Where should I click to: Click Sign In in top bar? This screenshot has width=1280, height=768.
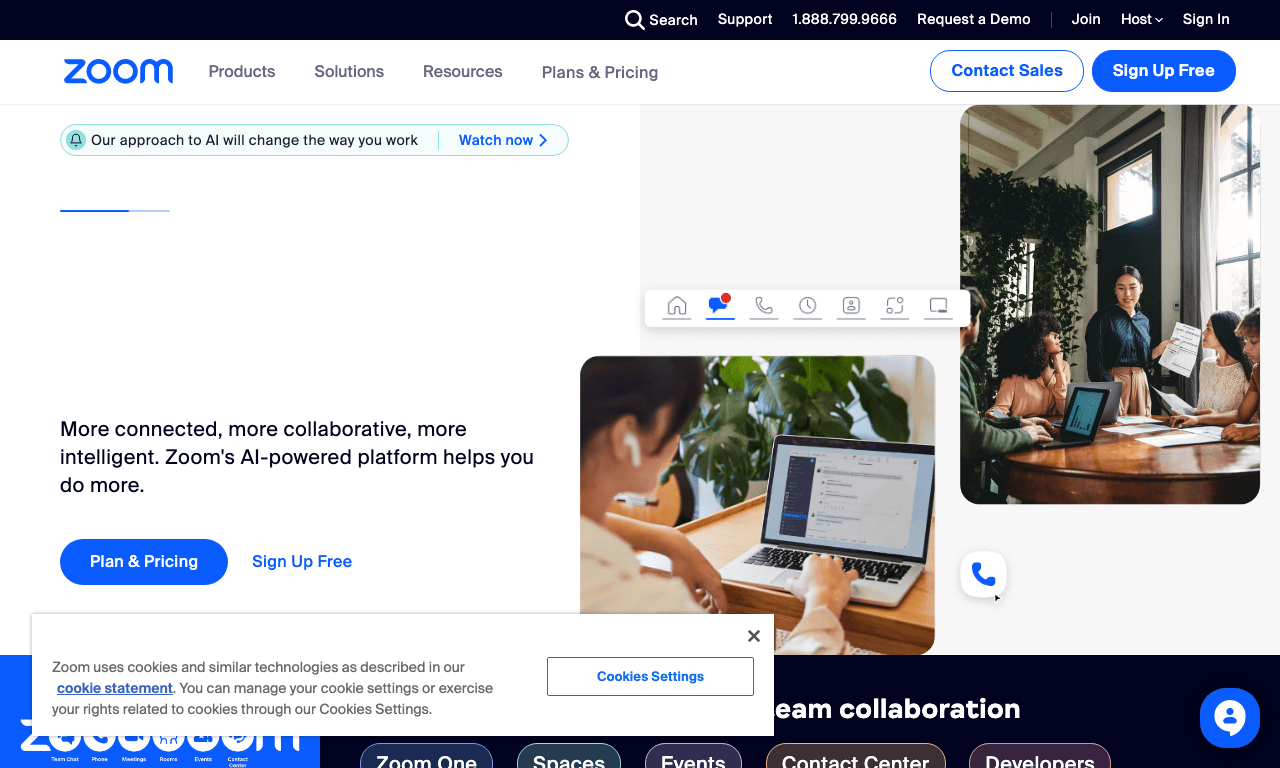[x=1206, y=19]
